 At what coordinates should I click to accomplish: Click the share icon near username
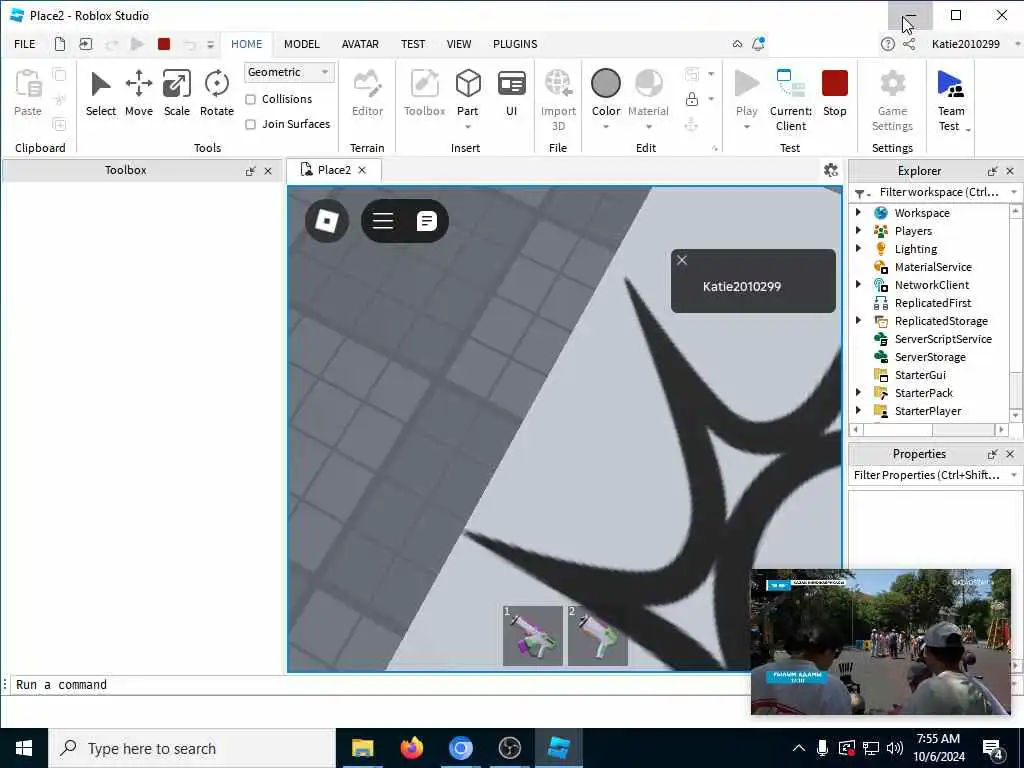pos(908,44)
